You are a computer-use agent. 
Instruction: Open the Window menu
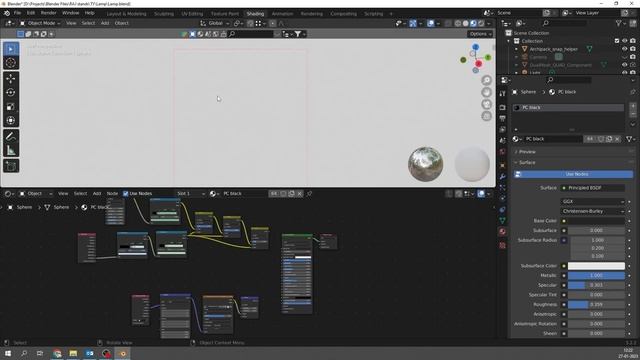[x=70, y=13]
